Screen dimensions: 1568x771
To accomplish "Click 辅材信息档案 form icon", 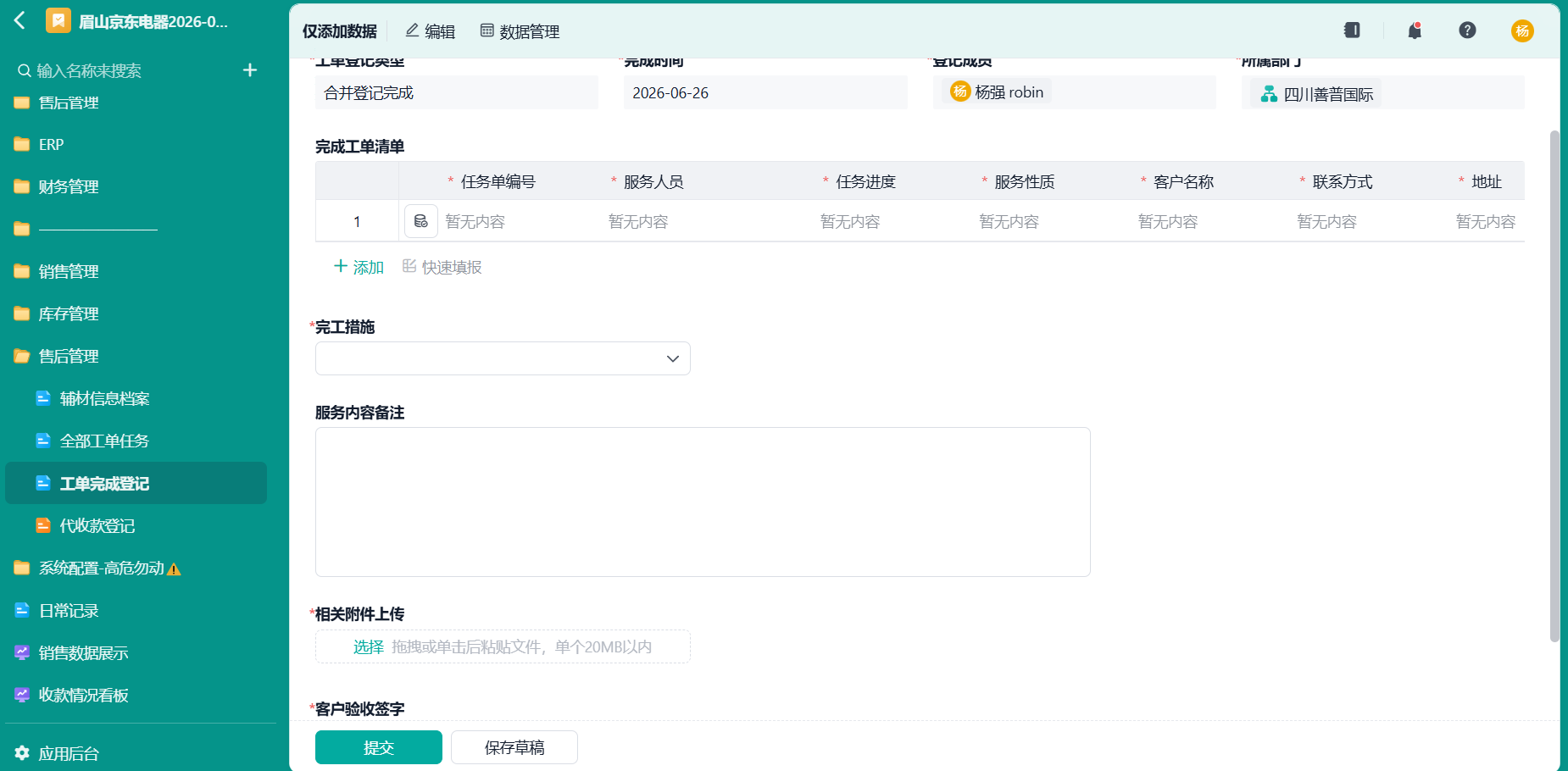I will [x=43, y=398].
